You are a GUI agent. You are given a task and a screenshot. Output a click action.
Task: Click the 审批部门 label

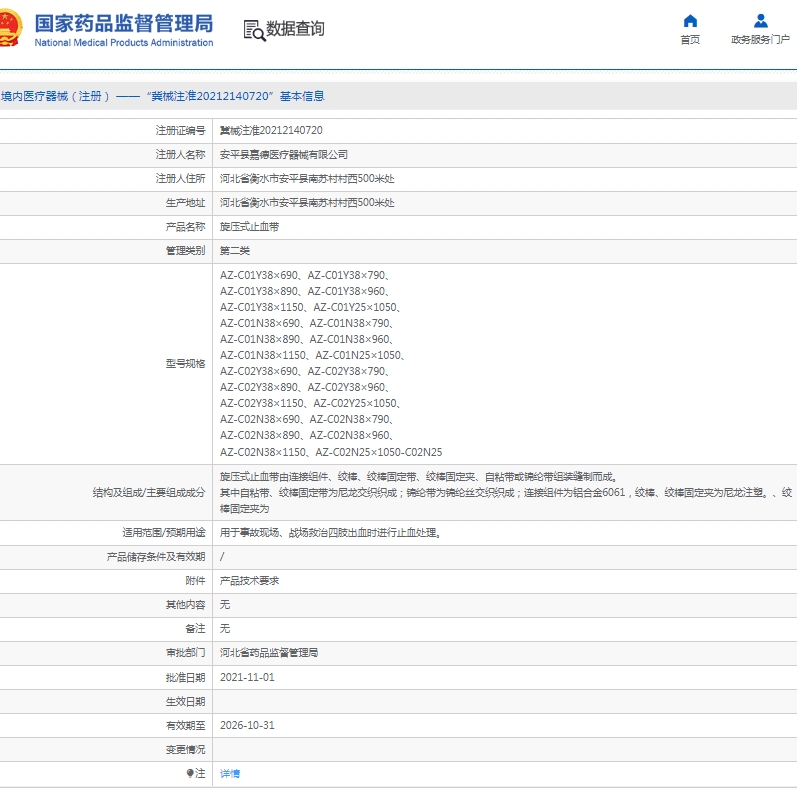point(186,653)
